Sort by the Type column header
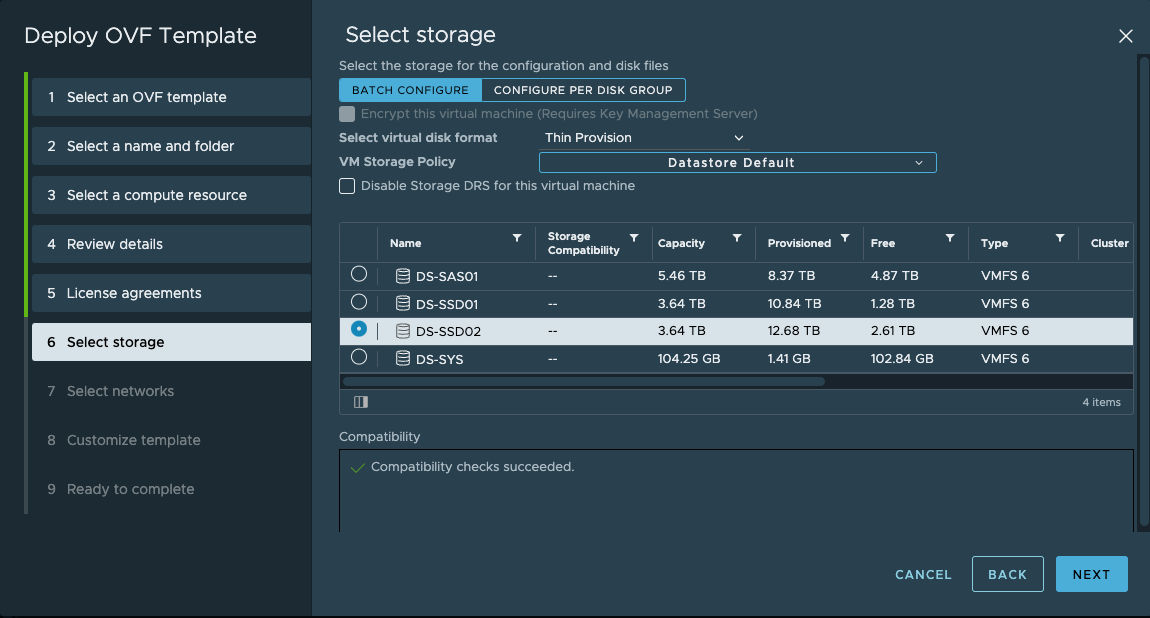1150x618 pixels. click(995, 243)
